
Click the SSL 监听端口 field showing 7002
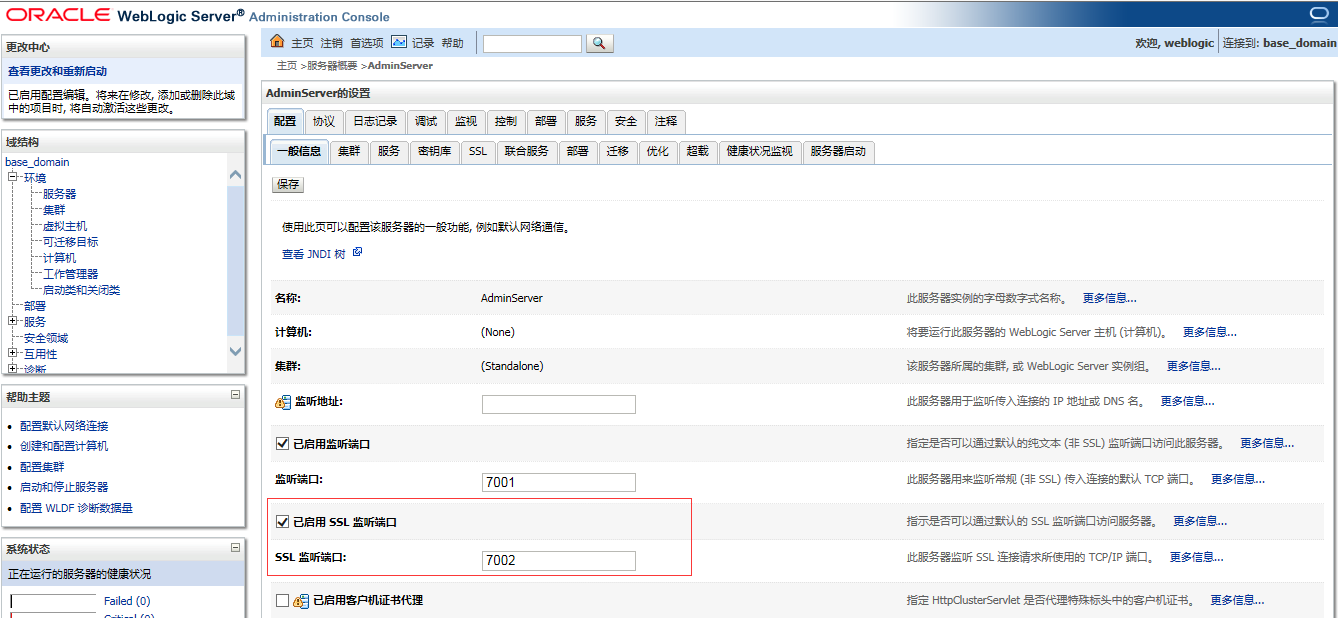pos(558,560)
